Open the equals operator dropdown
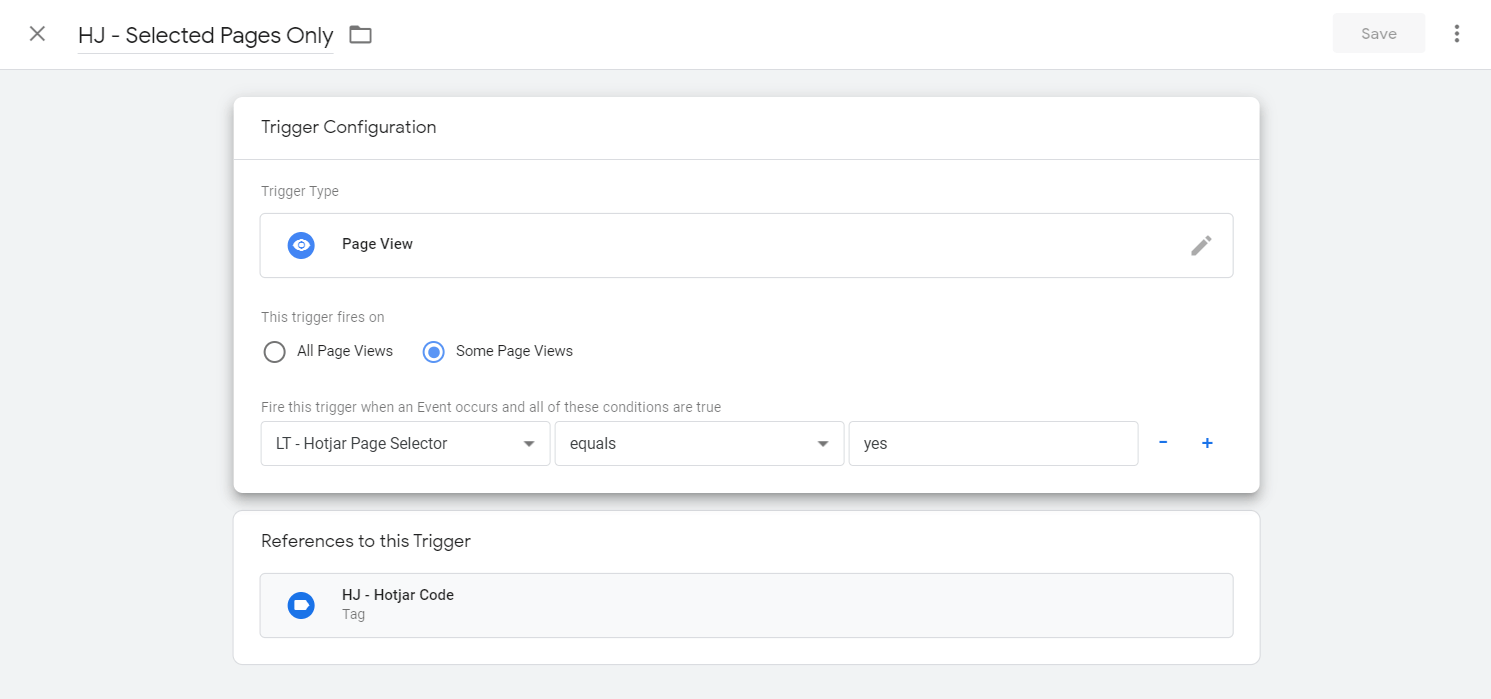Image resolution: width=1491 pixels, height=699 pixels. tap(699, 444)
